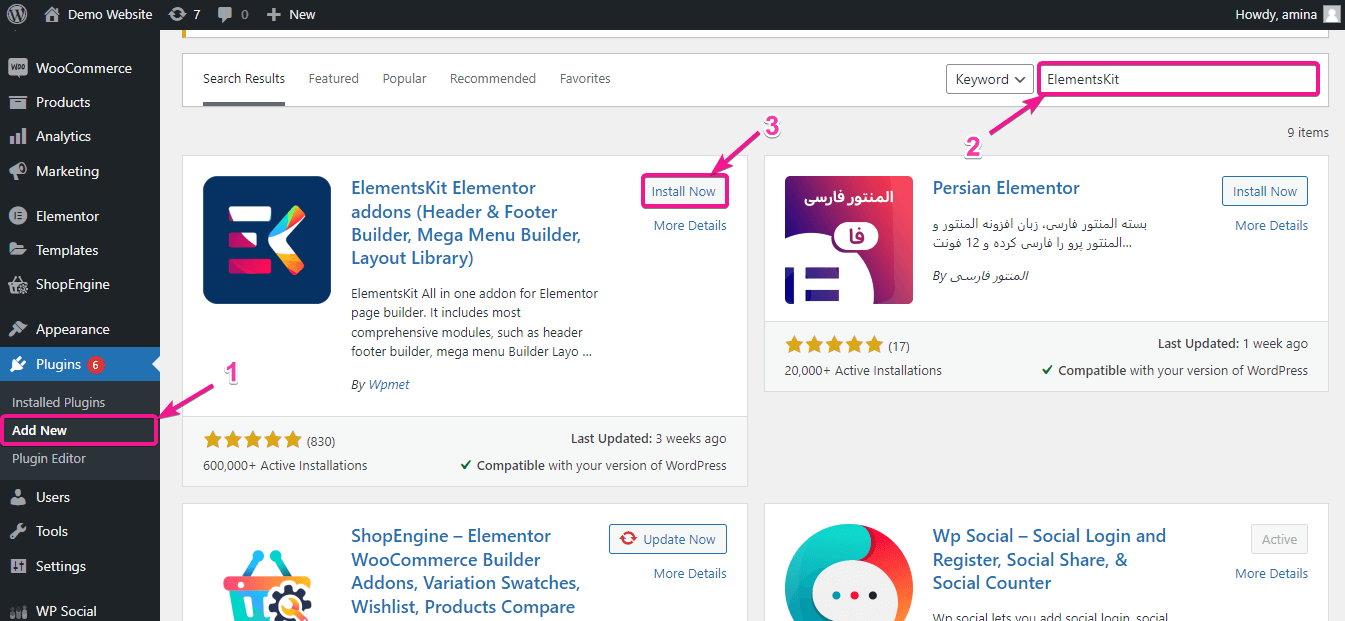The image size is (1345, 621).
Task: Click the Users person icon
Action: click(x=17, y=497)
